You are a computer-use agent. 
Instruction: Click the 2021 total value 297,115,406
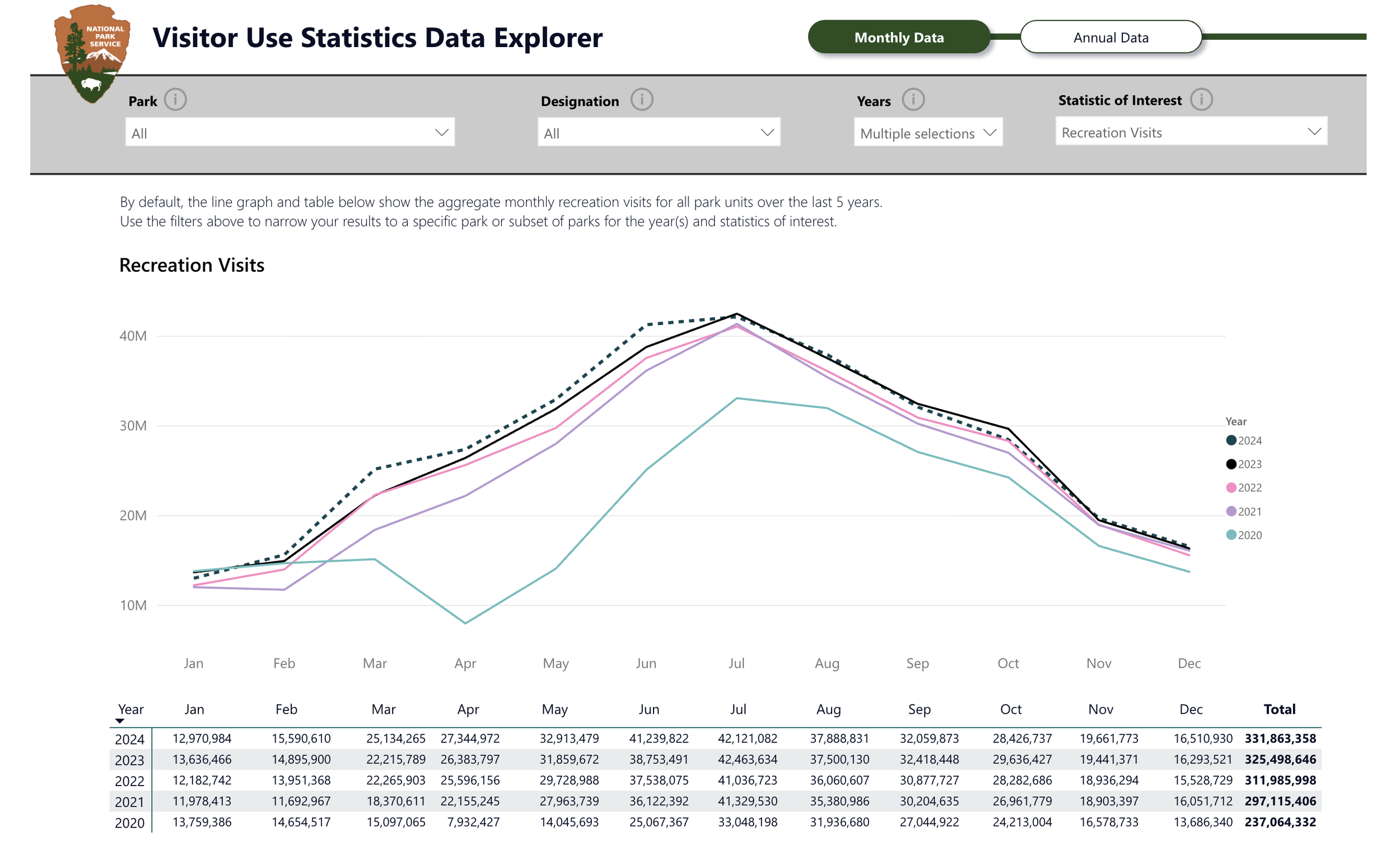(1280, 801)
